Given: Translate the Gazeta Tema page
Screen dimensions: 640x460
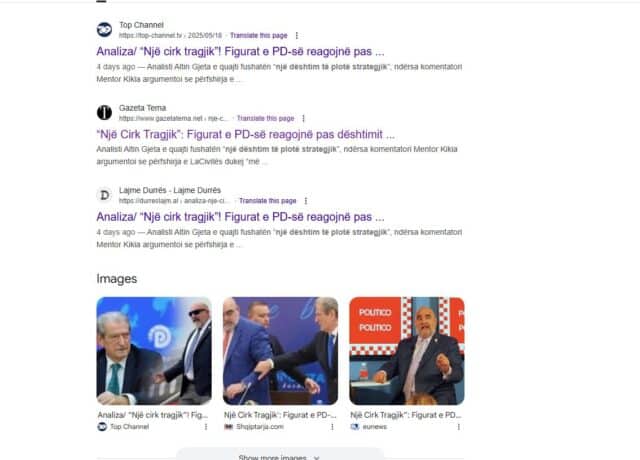Looking at the screenshot, I should click(265, 118).
